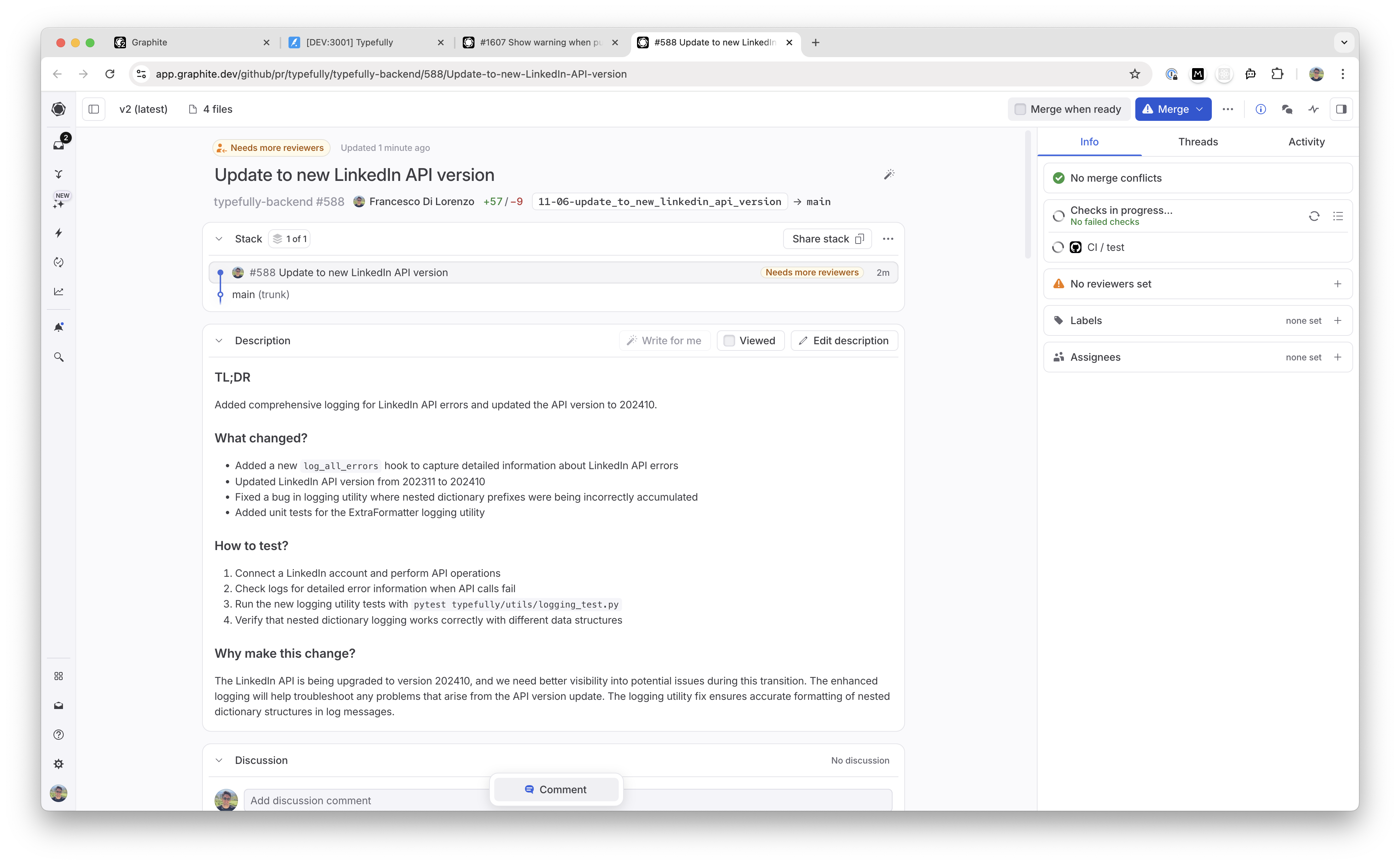Screen dimensions: 1400x865
Task: Click the Write for me button
Action: point(664,340)
